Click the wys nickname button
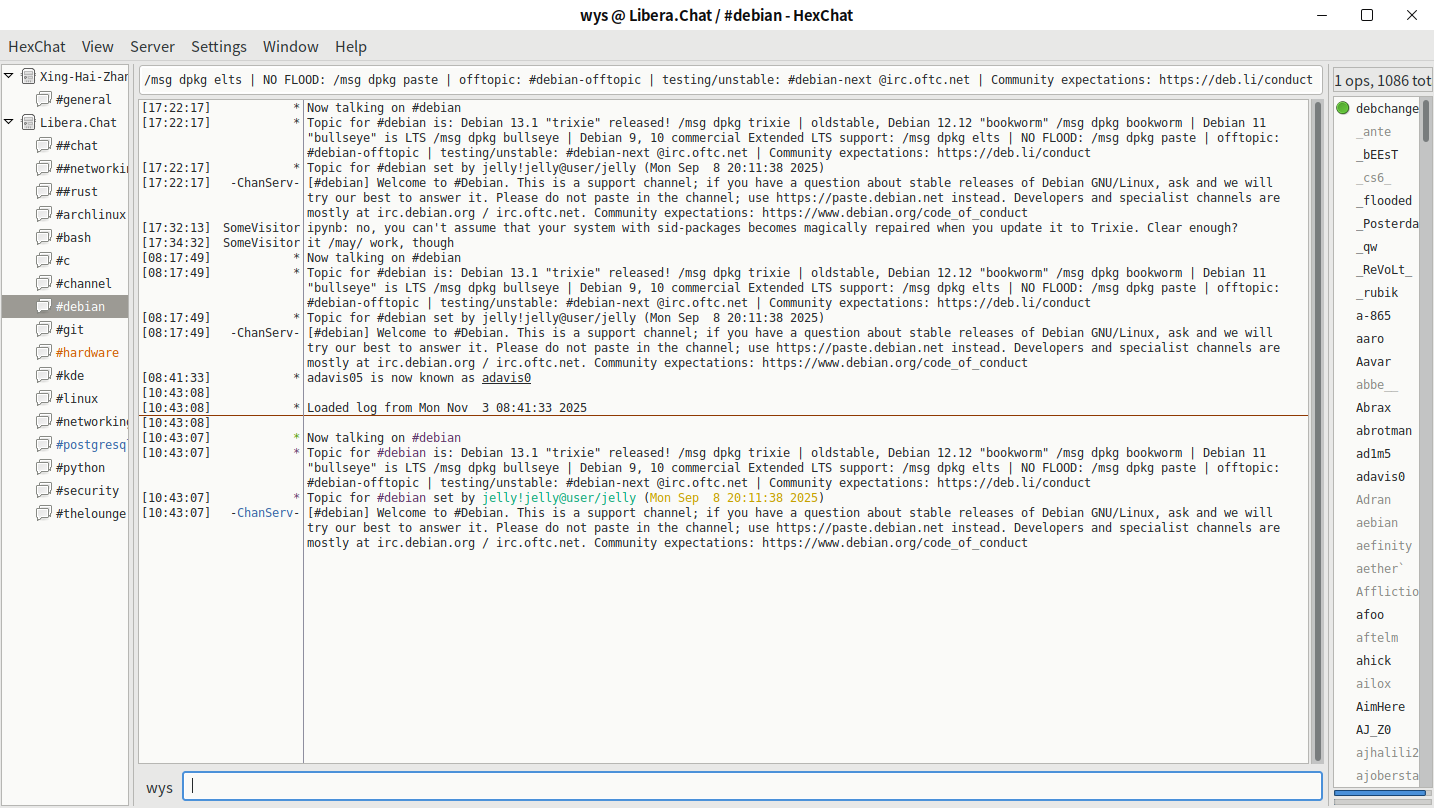 pos(159,787)
